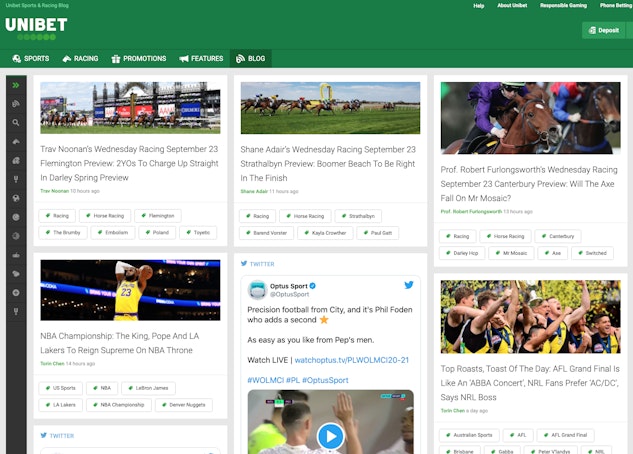Click the RSS feed icon in sidebar

click(x=16, y=103)
